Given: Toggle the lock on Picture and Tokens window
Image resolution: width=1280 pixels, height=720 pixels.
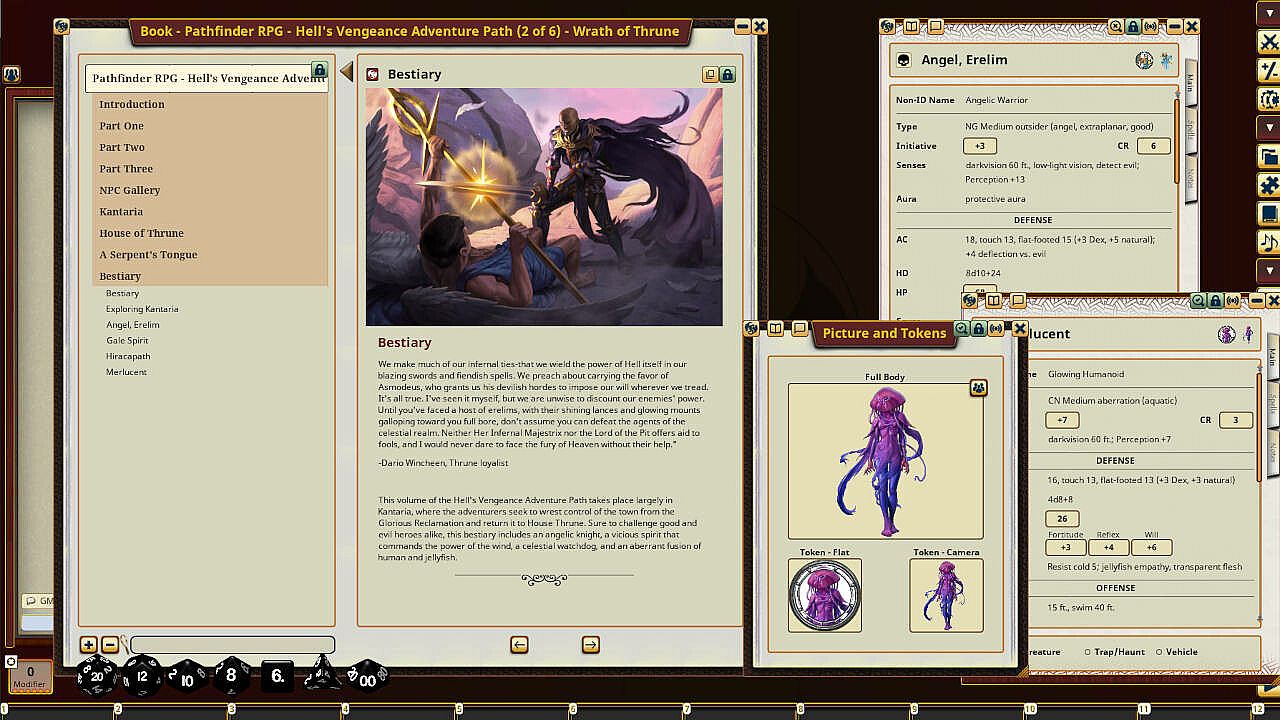Looking at the screenshot, I should (x=979, y=328).
